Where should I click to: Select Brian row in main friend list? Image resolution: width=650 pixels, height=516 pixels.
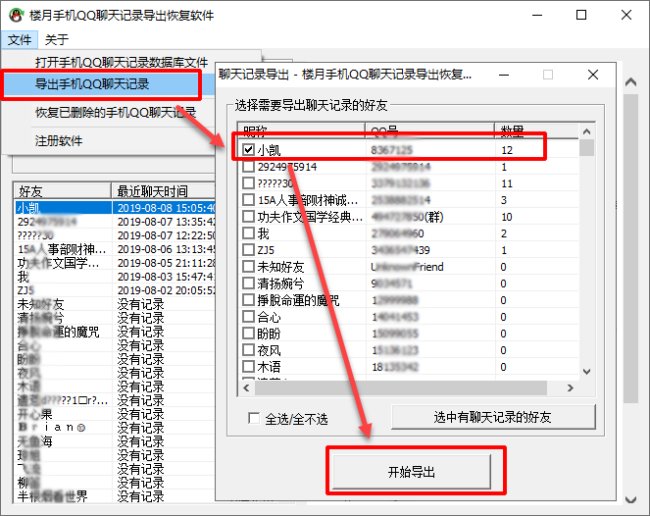point(52,427)
